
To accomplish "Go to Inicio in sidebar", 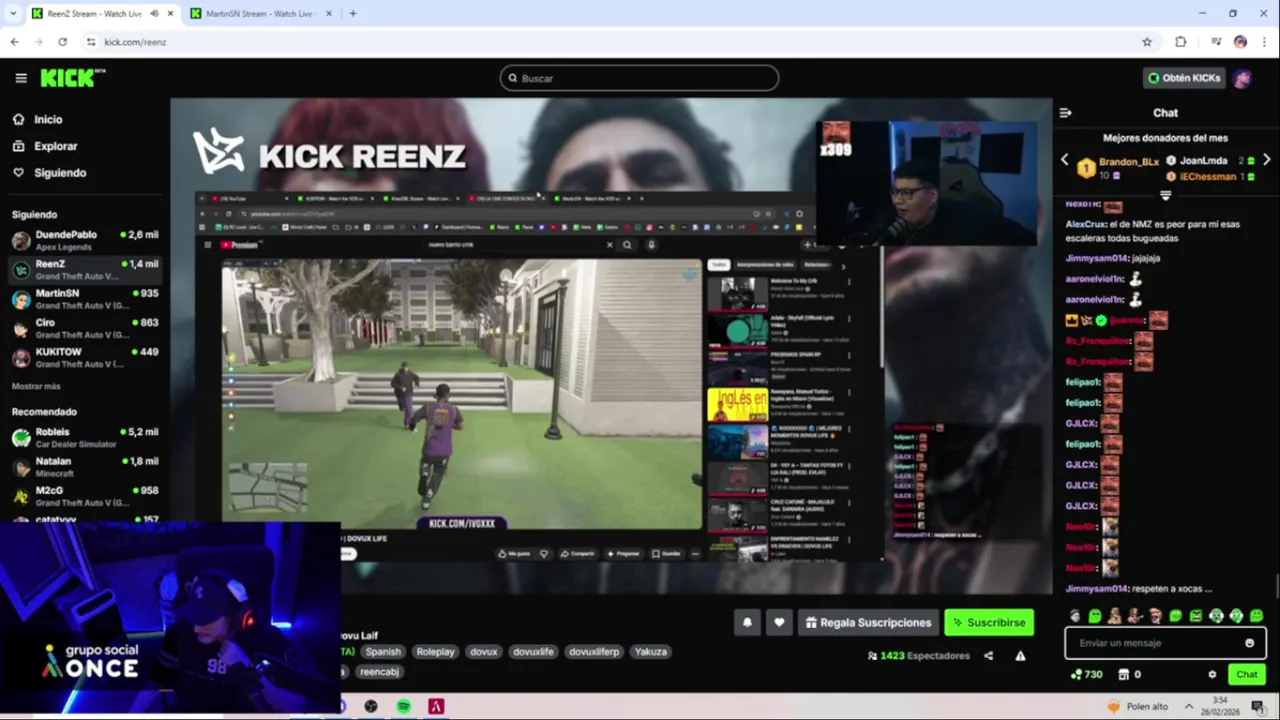I will pyautogui.click(x=38, y=119).
